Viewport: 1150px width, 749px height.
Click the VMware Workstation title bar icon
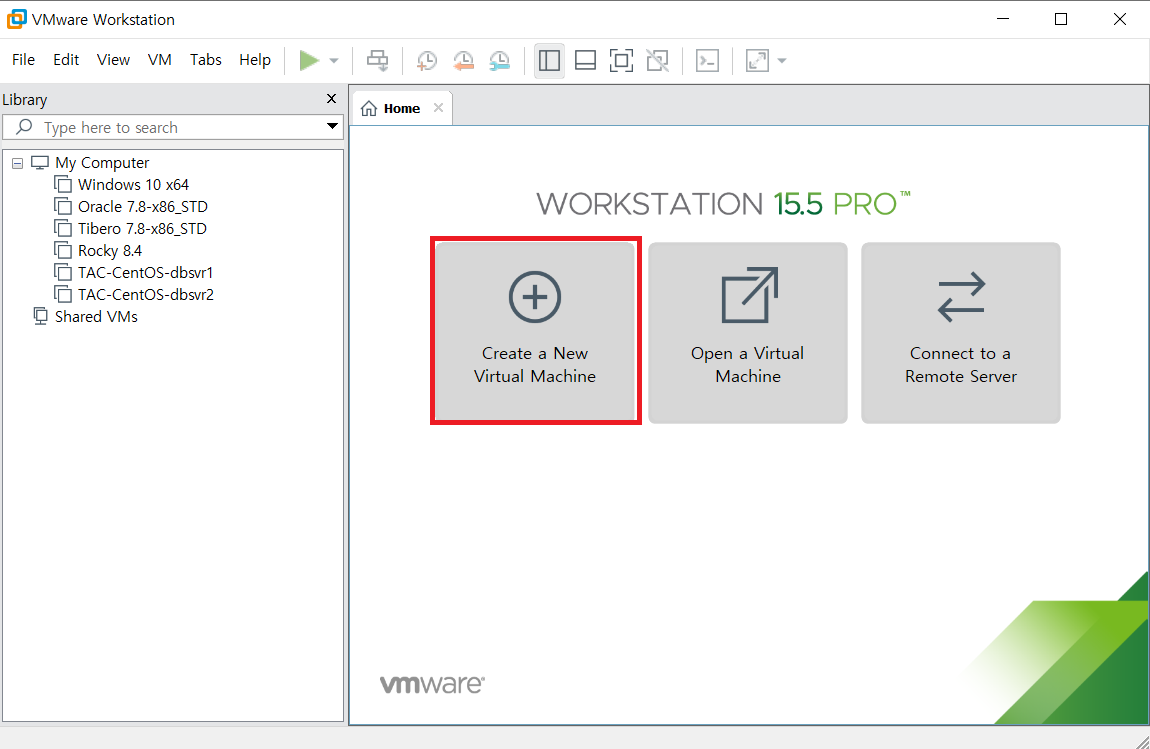16,19
